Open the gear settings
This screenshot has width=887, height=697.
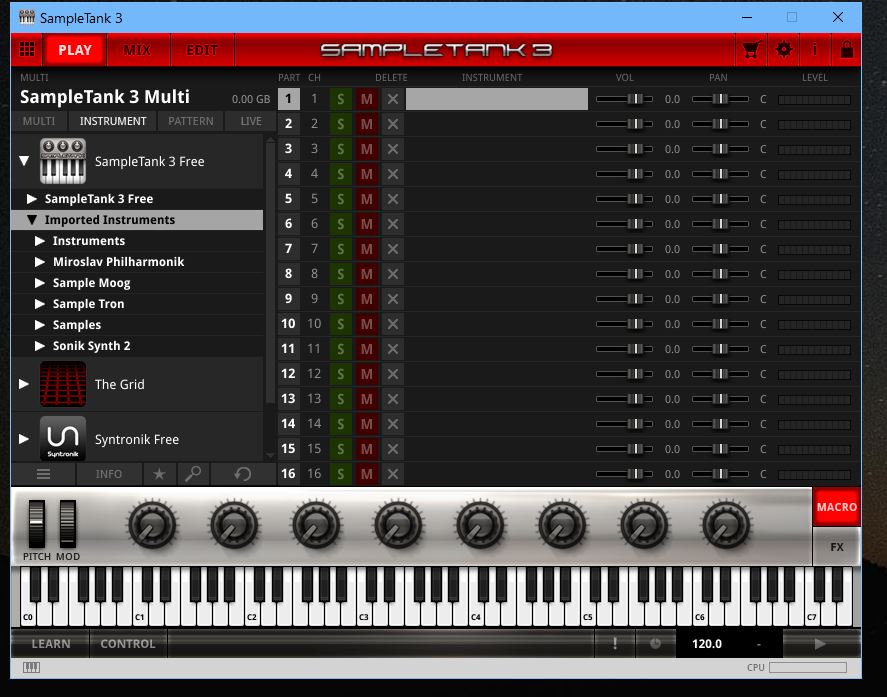pos(783,50)
